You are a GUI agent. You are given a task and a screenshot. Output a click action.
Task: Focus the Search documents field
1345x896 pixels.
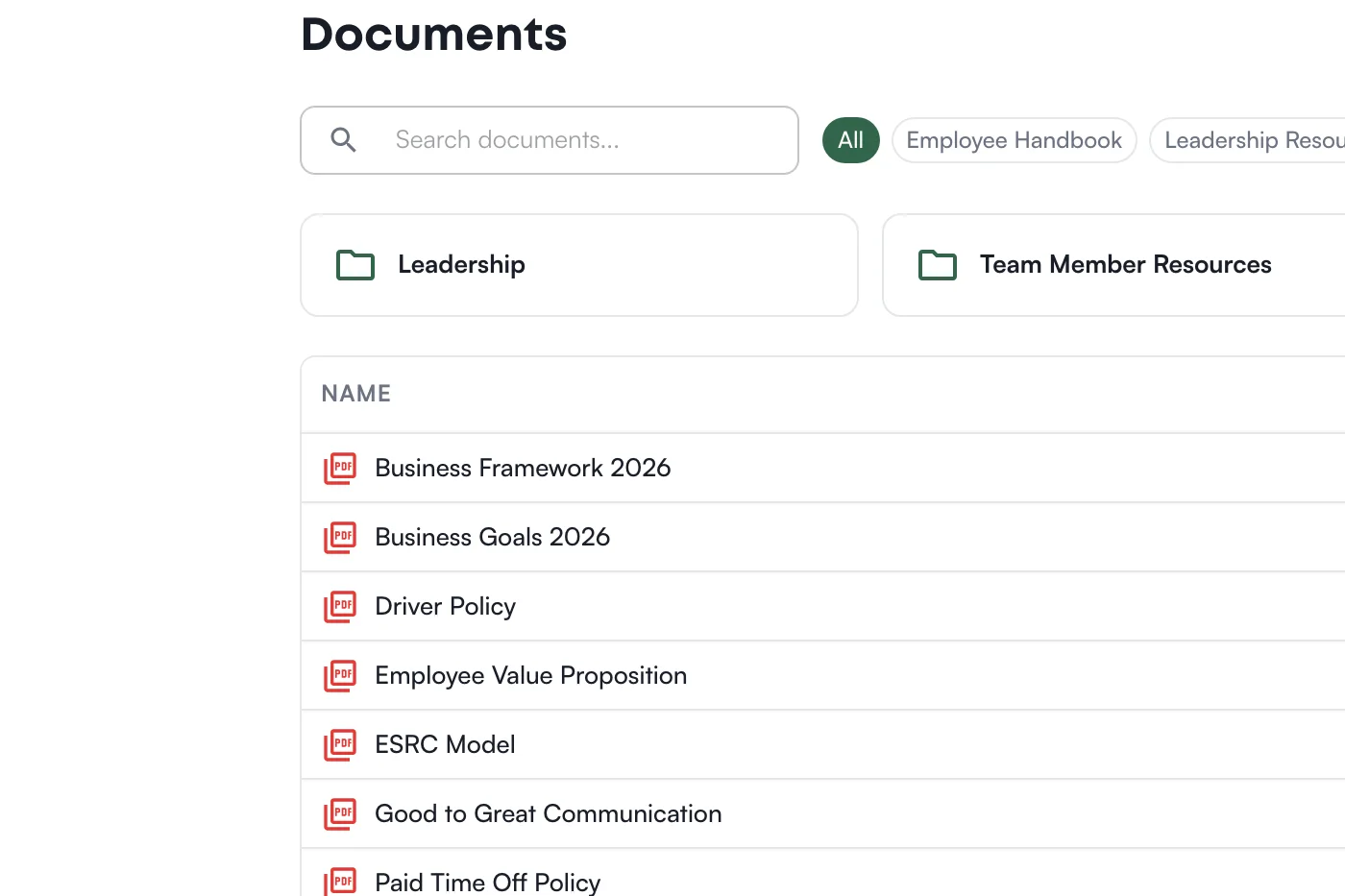(x=550, y=140)
